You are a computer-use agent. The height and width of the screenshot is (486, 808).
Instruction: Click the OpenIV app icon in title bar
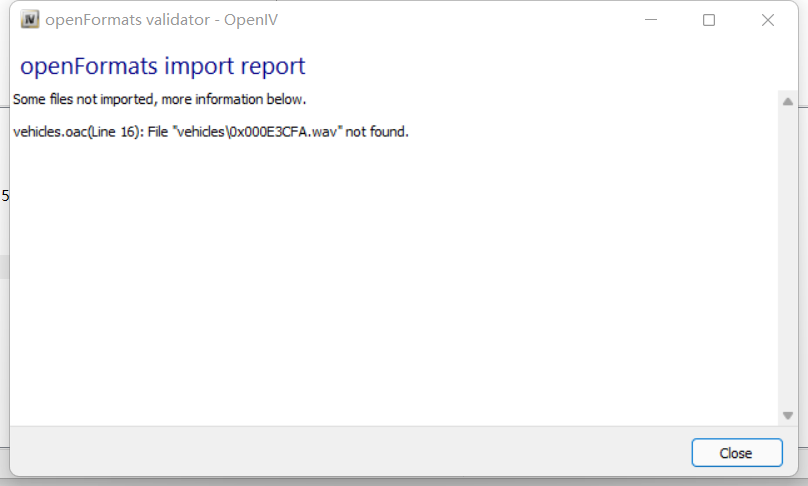(x=30, y=20)
